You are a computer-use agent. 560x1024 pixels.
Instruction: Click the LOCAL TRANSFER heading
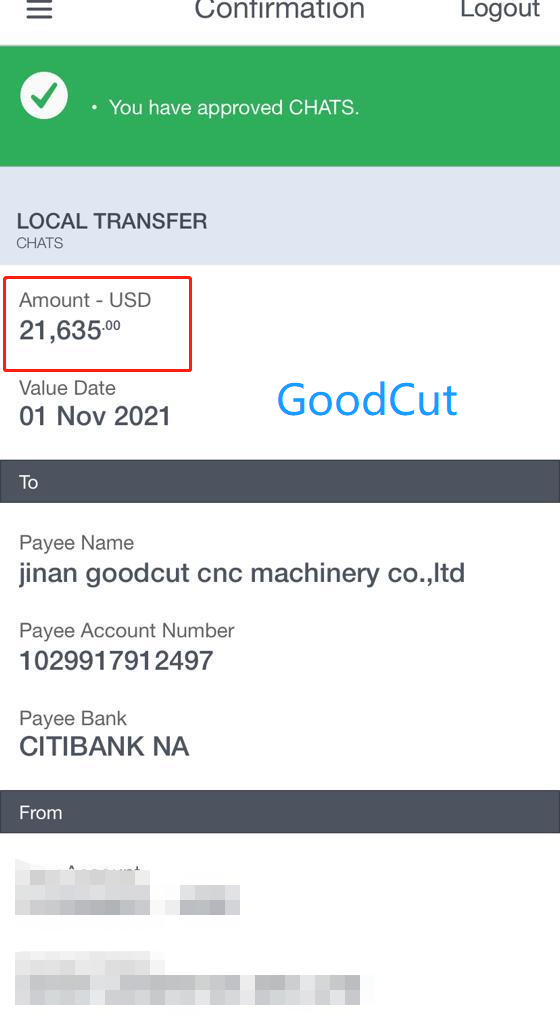(112, 221)
